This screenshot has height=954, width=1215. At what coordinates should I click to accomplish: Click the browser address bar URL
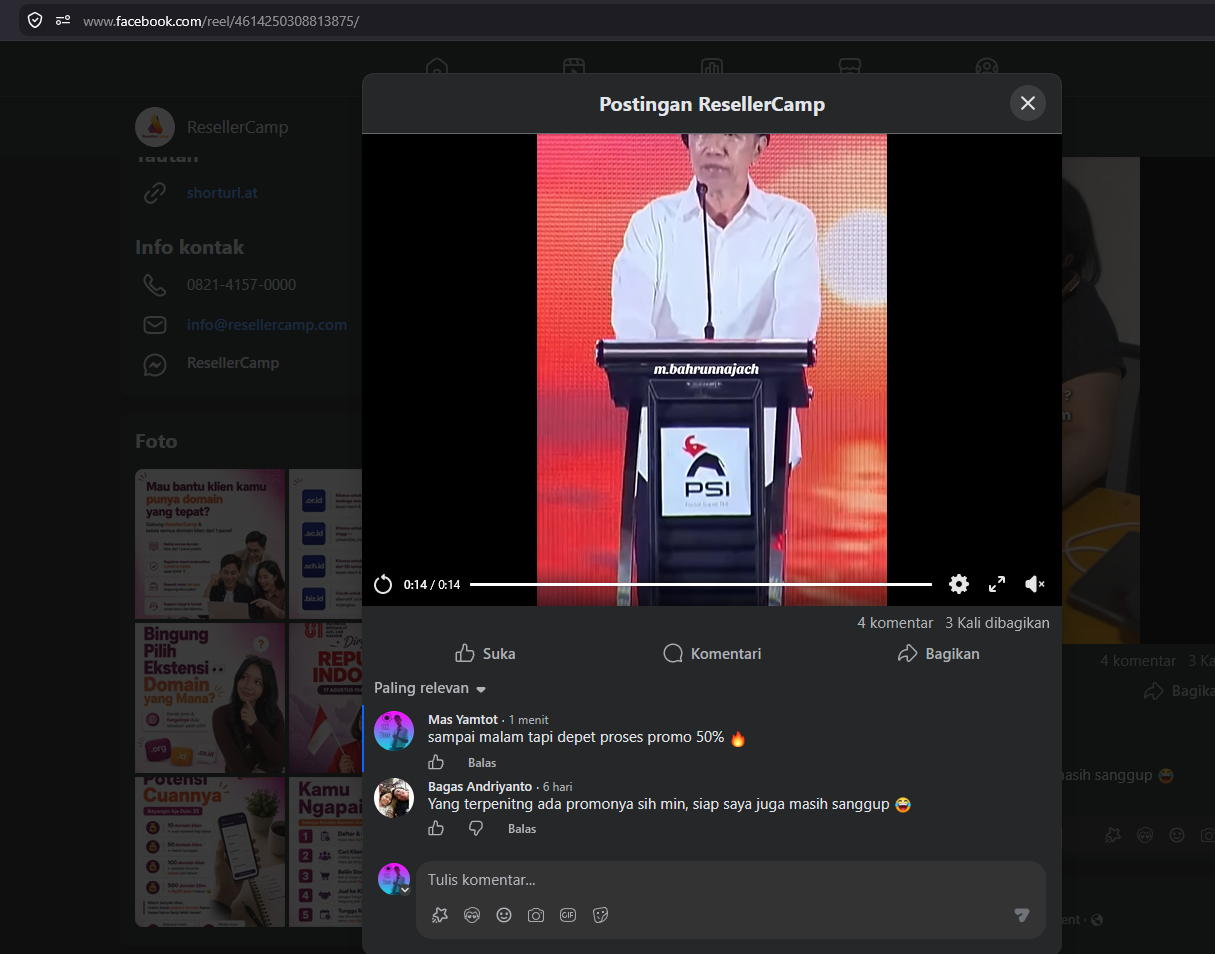(221, 20)
